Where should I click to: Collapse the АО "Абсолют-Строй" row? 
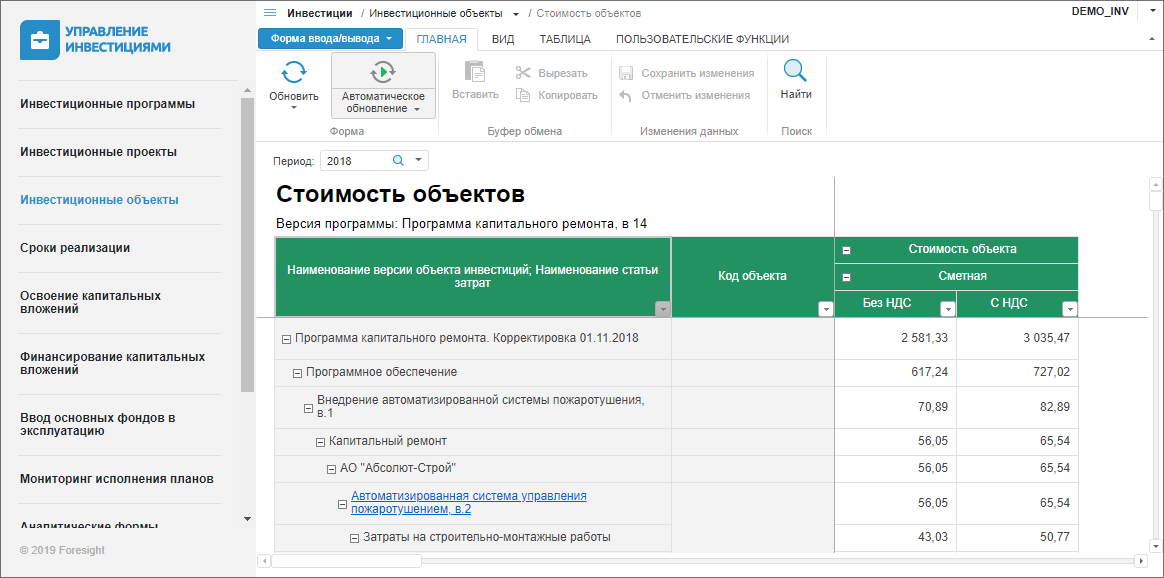tap(331, 469)
